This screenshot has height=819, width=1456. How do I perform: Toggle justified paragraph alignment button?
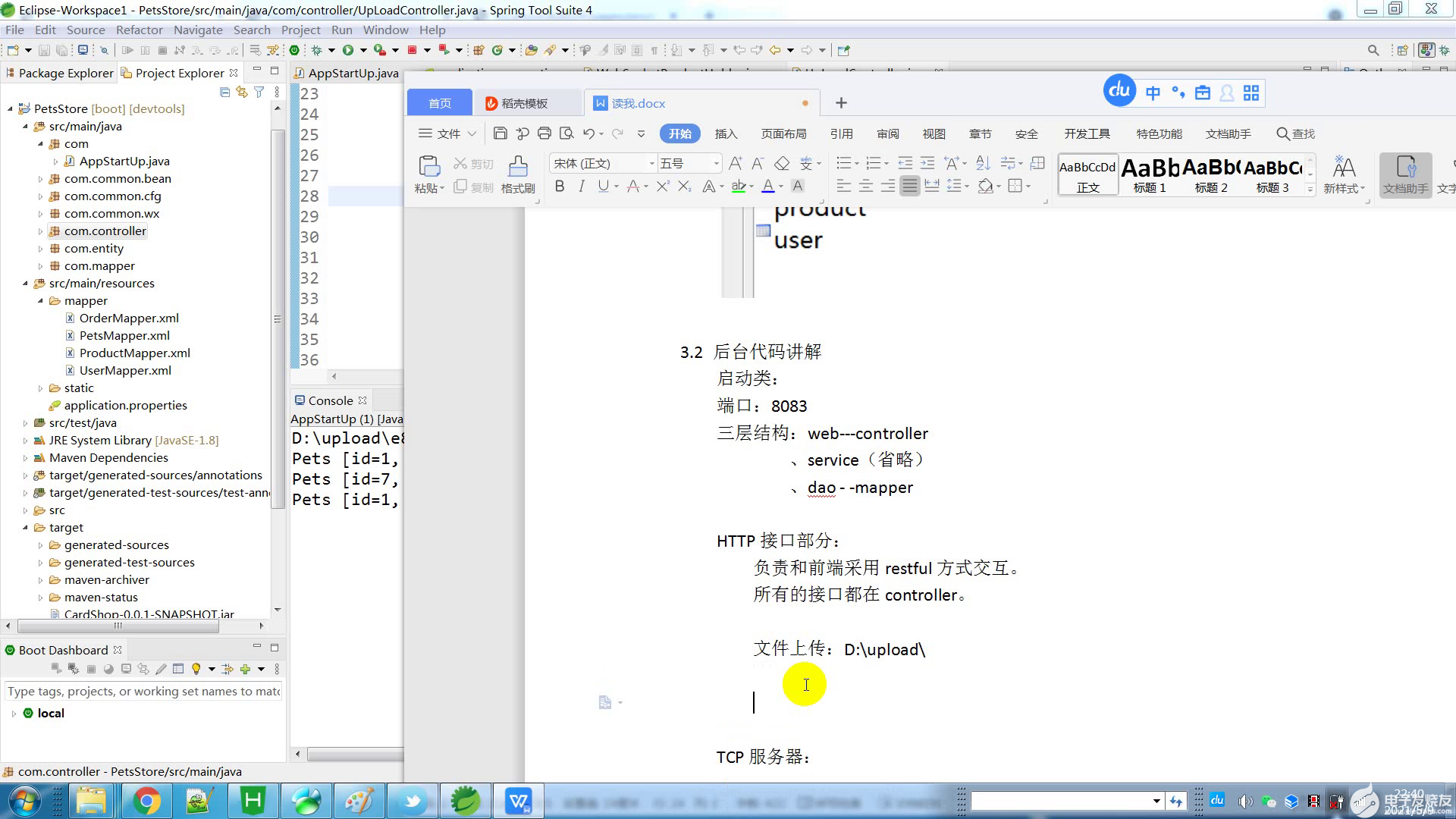point(909,187)
